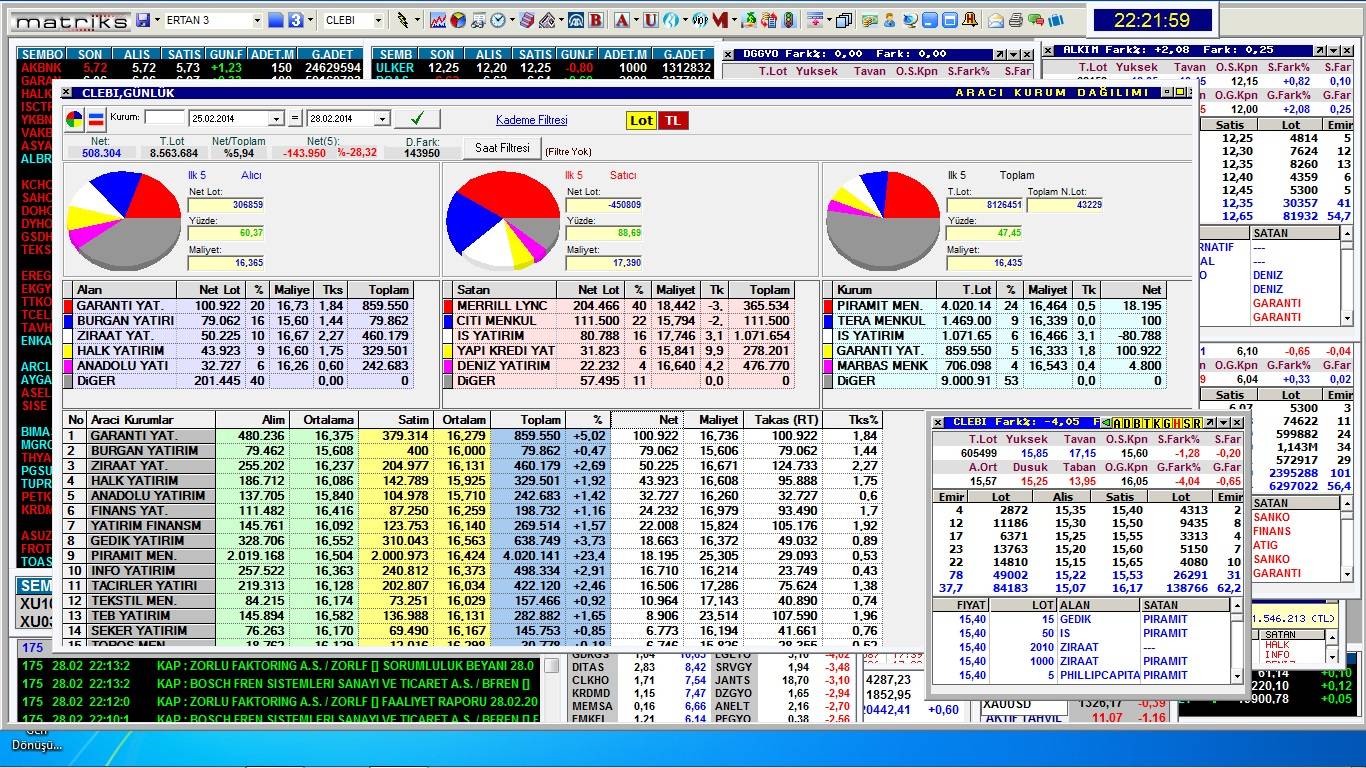Toggle the yellow Lot display mode
The image size is (1366, 768).
pyautogui.click(x=641, y=120)
